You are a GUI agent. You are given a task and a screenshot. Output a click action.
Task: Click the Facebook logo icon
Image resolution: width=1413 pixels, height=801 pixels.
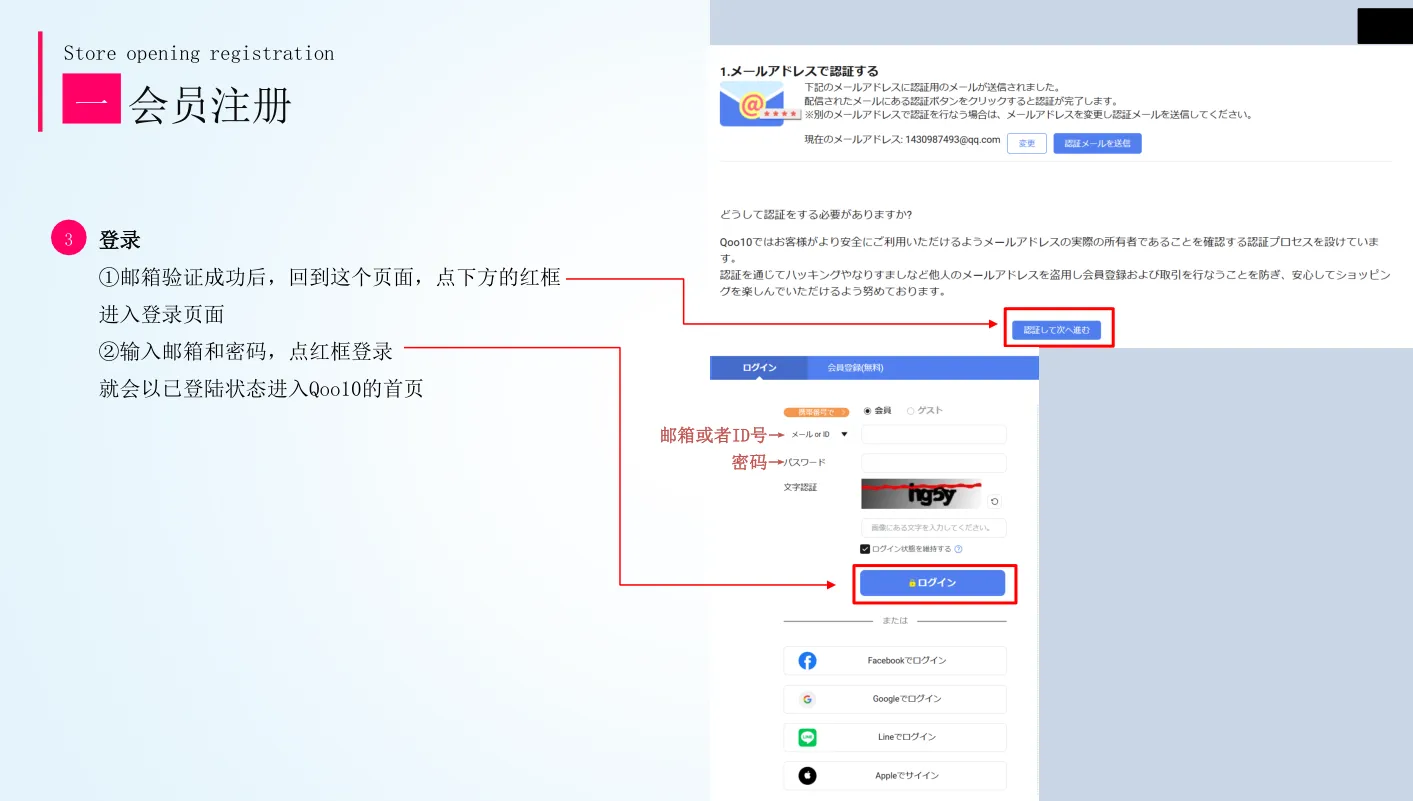coord(808,661)
